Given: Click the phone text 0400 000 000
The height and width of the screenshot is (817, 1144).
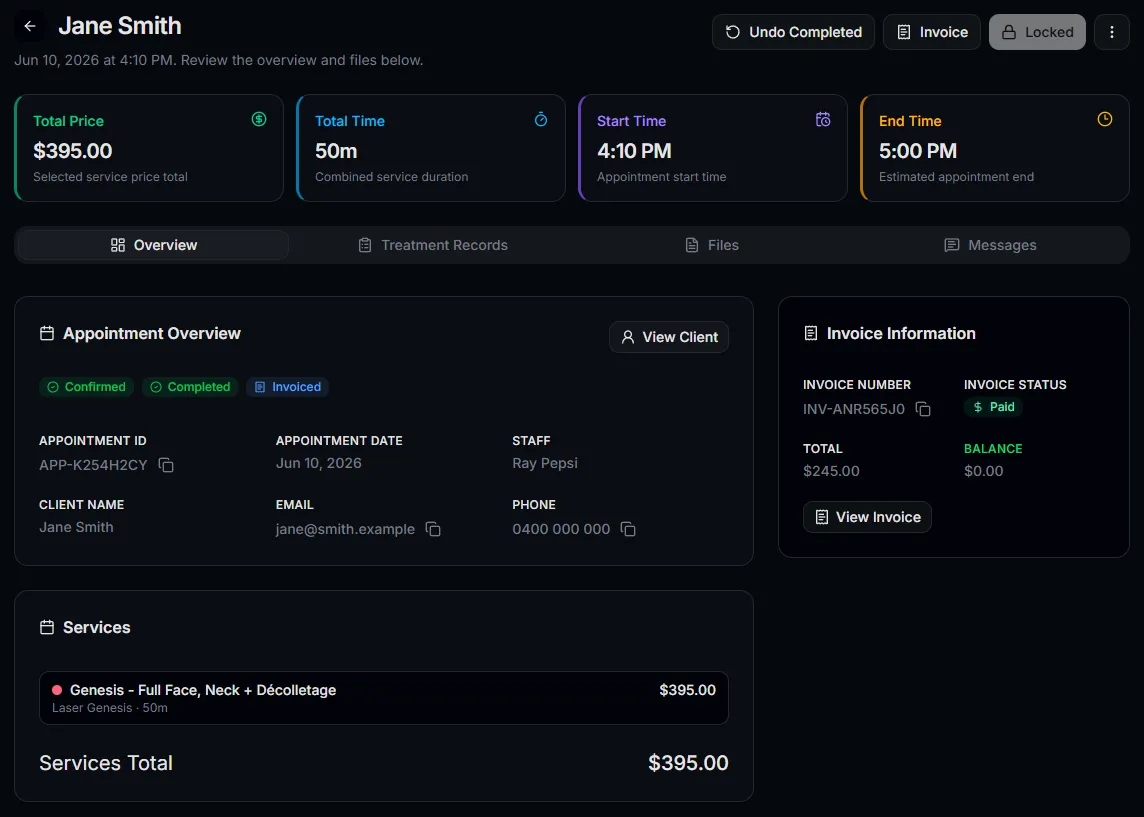Looking at the screenshot, I should tap(561, 529).
